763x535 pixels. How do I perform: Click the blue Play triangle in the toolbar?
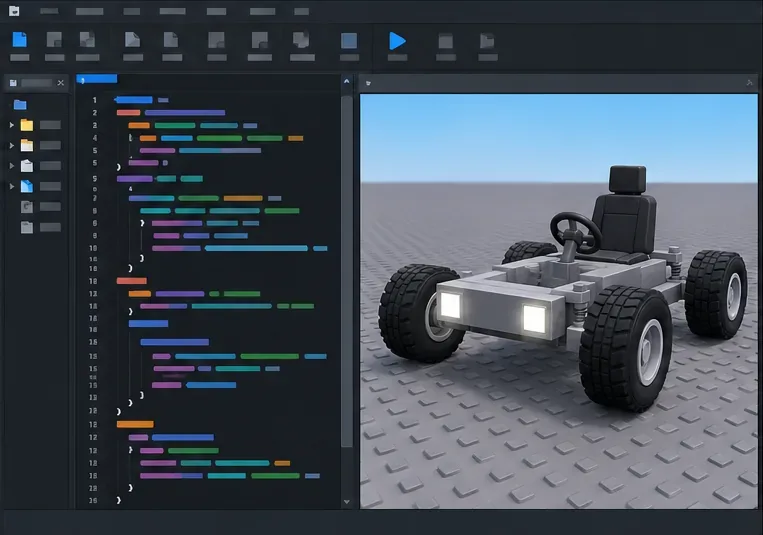(398, 41)
